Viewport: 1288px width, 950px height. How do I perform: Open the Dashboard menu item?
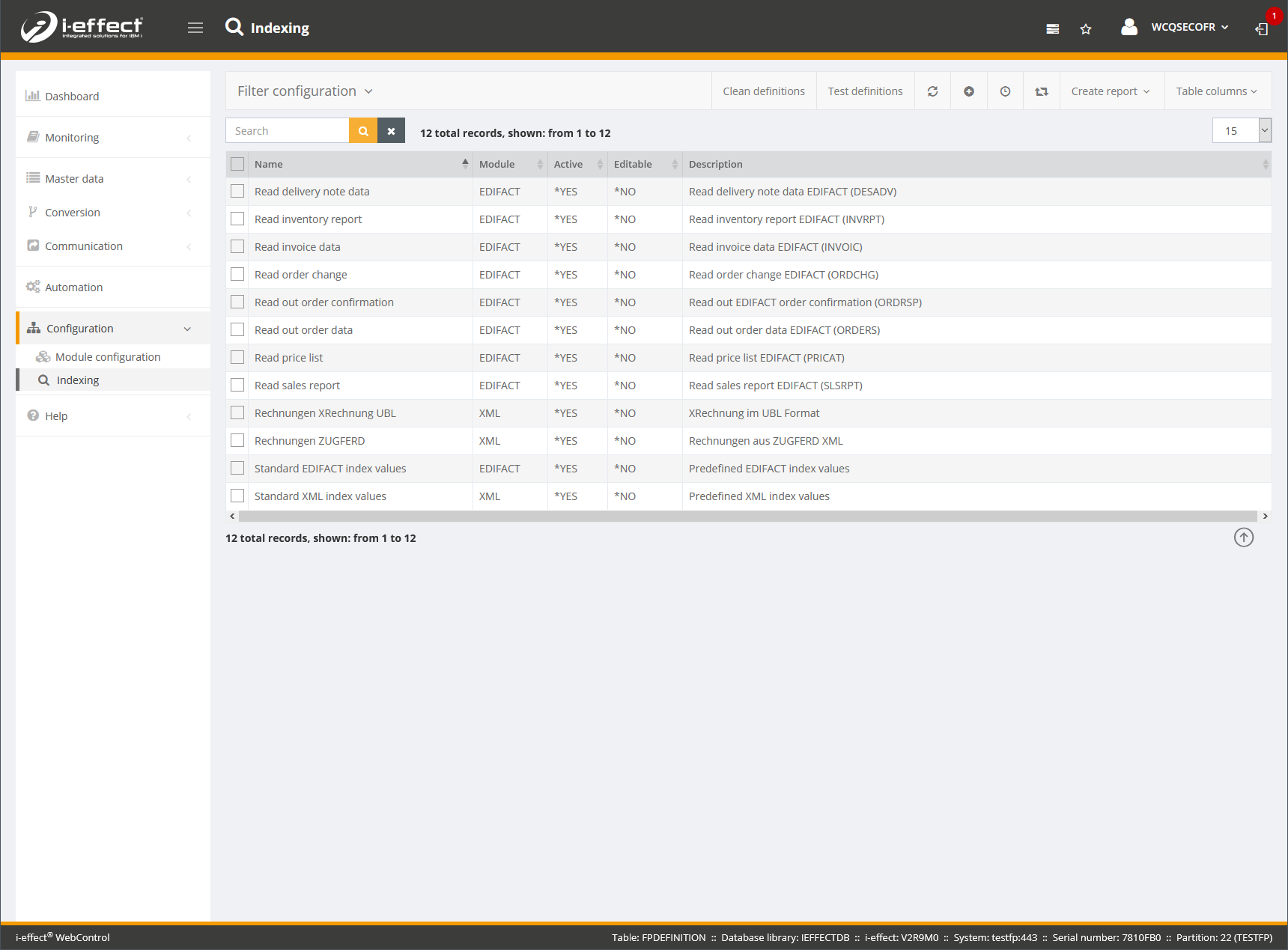point(72,97)
